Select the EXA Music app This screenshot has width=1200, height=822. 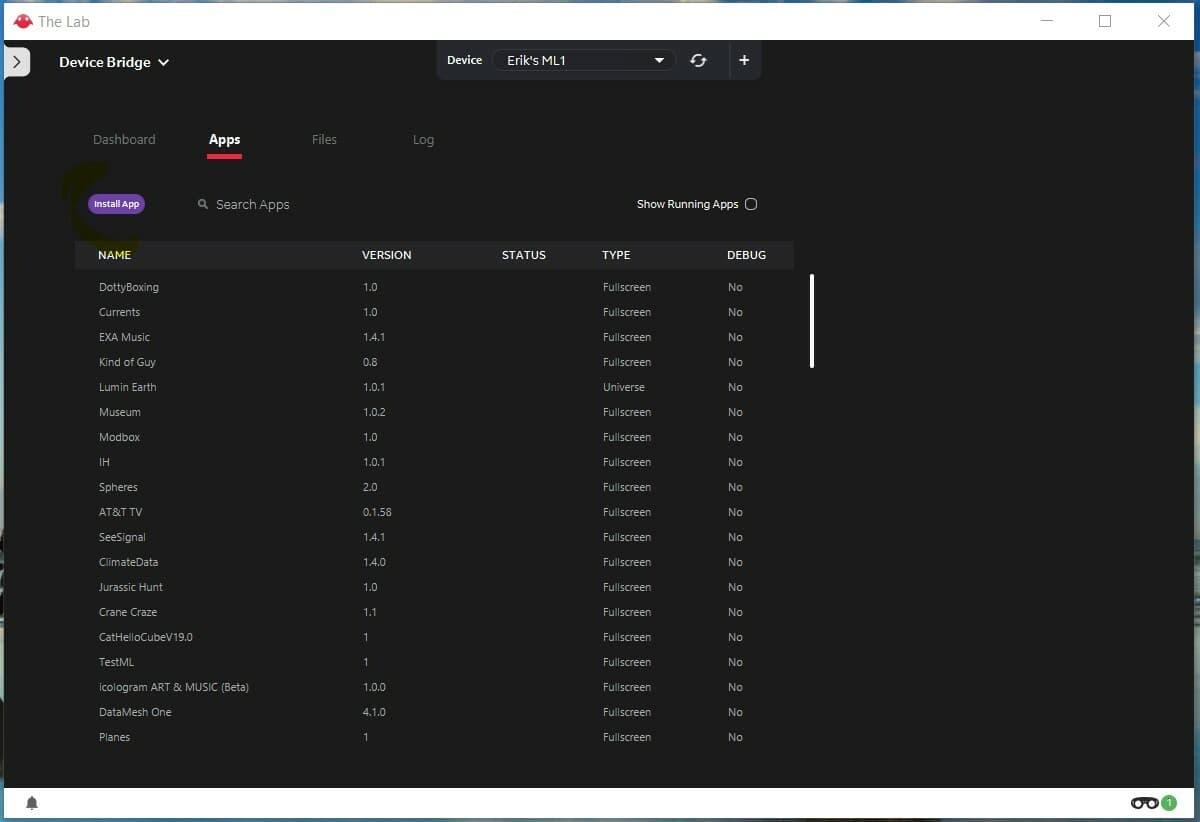pos(434,337)
